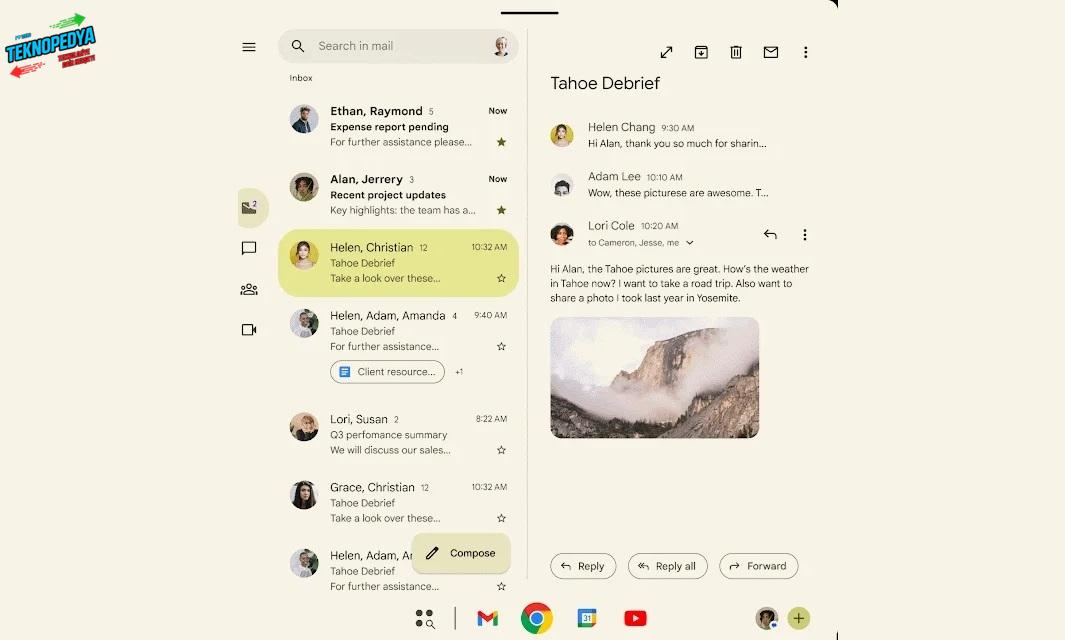The width and height of the screenshot is (1065, 640).
Task: Switch to the Chat tab
Action: (x=249, y=248)
